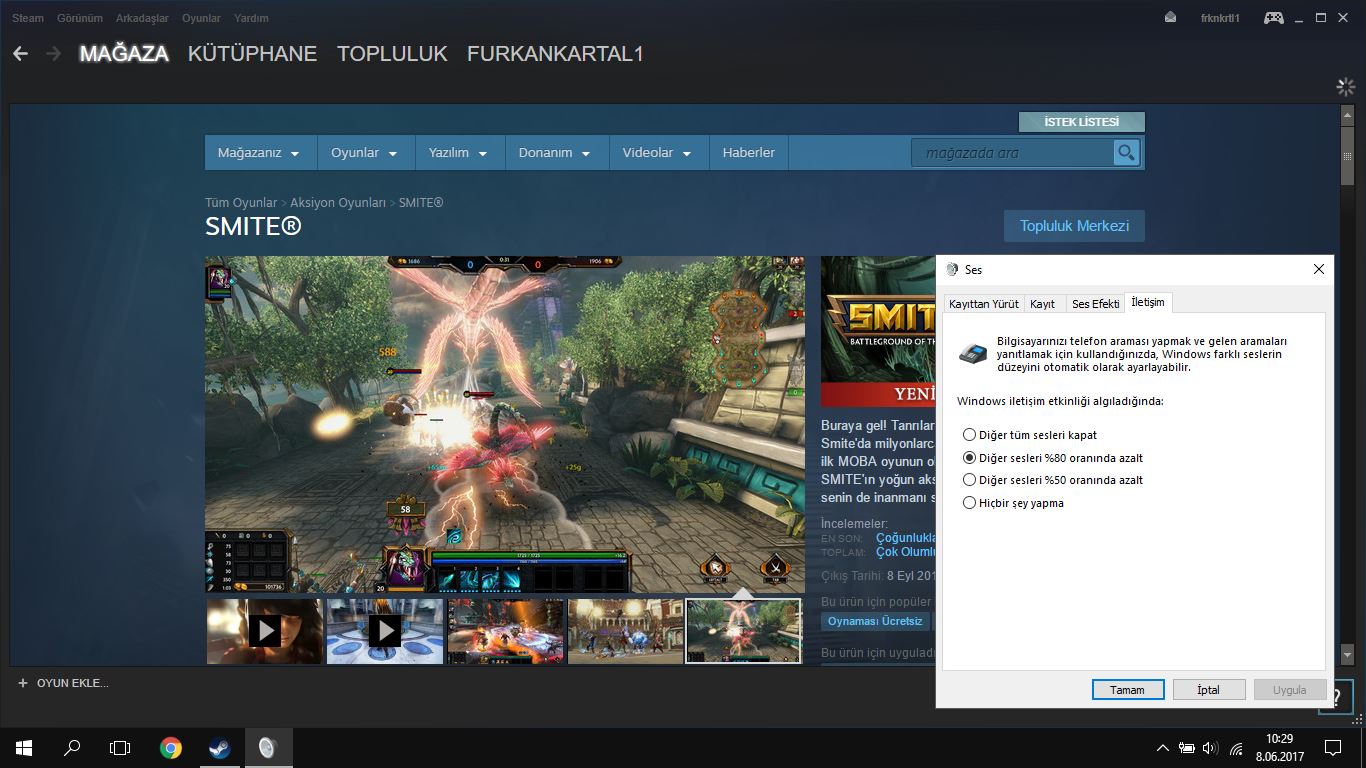Viewport: 1366px width, 768px height.
Task: Click the 'Tüm Oyunlar' breadcrumb link
Action: [x=241, y=203]
